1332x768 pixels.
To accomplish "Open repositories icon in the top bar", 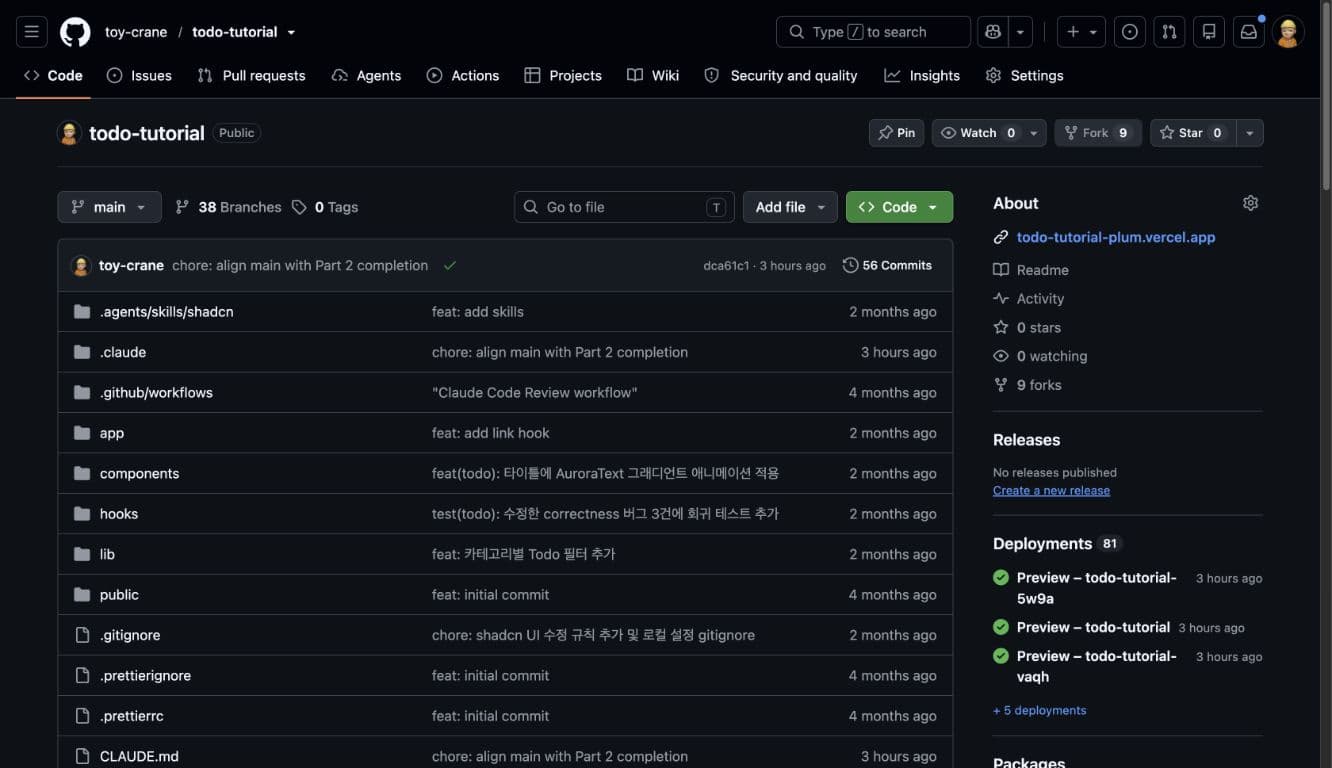I will [1209, 32].
